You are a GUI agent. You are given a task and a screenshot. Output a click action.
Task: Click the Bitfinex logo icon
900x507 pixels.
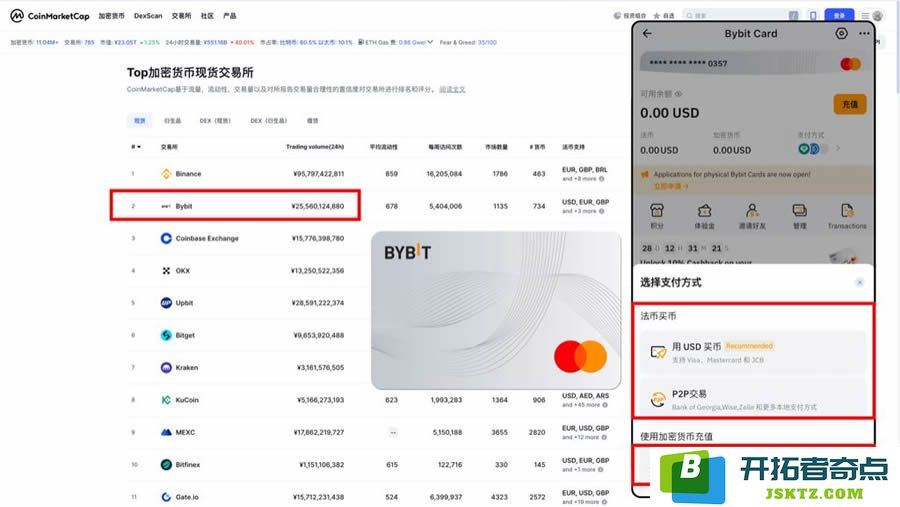[x=166, y=465]
